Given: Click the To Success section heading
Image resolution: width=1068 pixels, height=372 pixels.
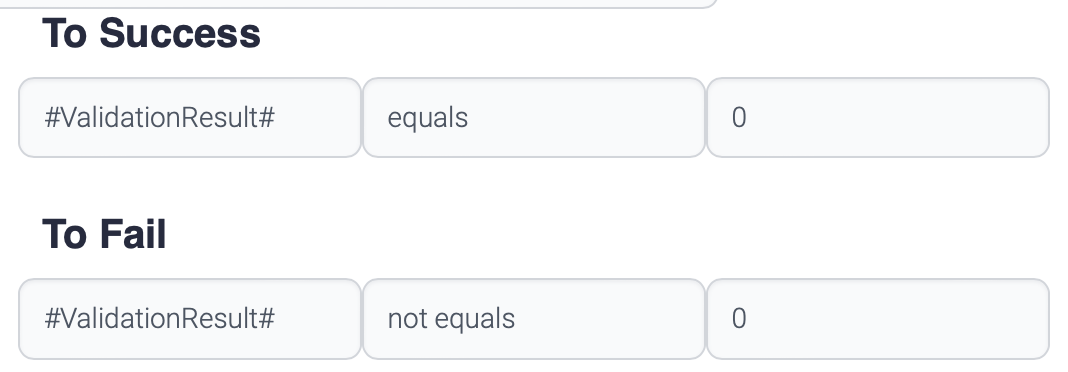Looking at the screenshot, I should point(151,33).
